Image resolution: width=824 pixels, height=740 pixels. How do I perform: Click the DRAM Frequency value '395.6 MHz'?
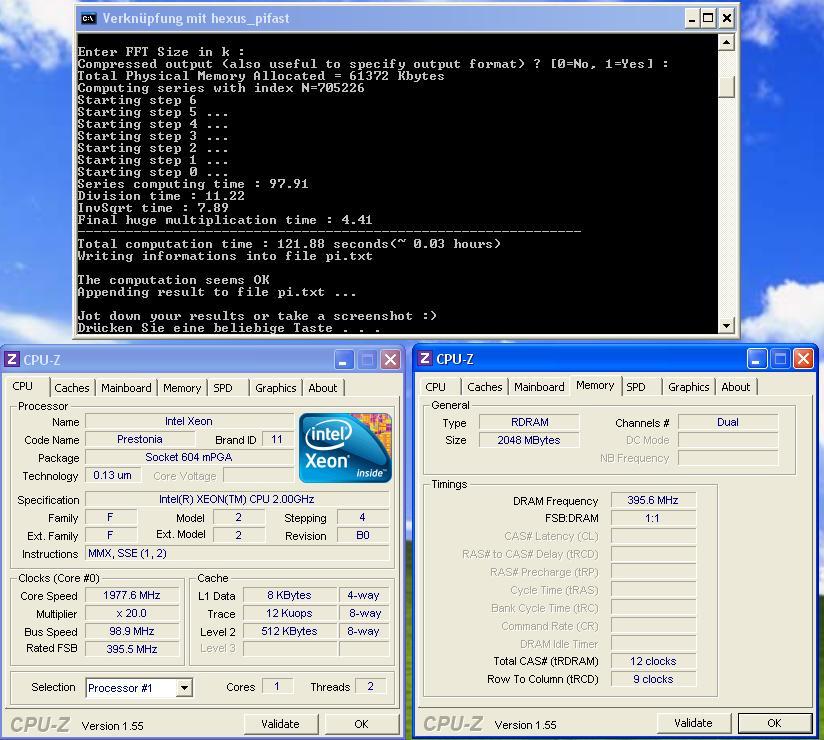(653, 500)
